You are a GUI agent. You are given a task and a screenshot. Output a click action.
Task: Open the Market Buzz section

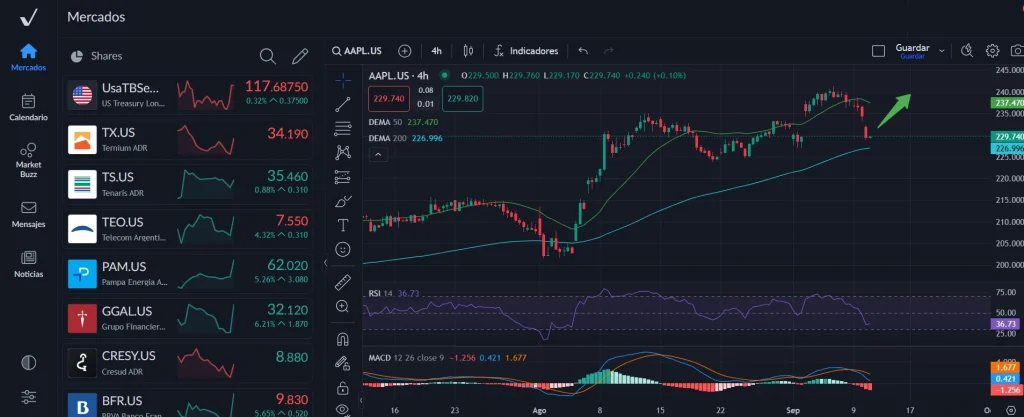(x=28, y=161)
